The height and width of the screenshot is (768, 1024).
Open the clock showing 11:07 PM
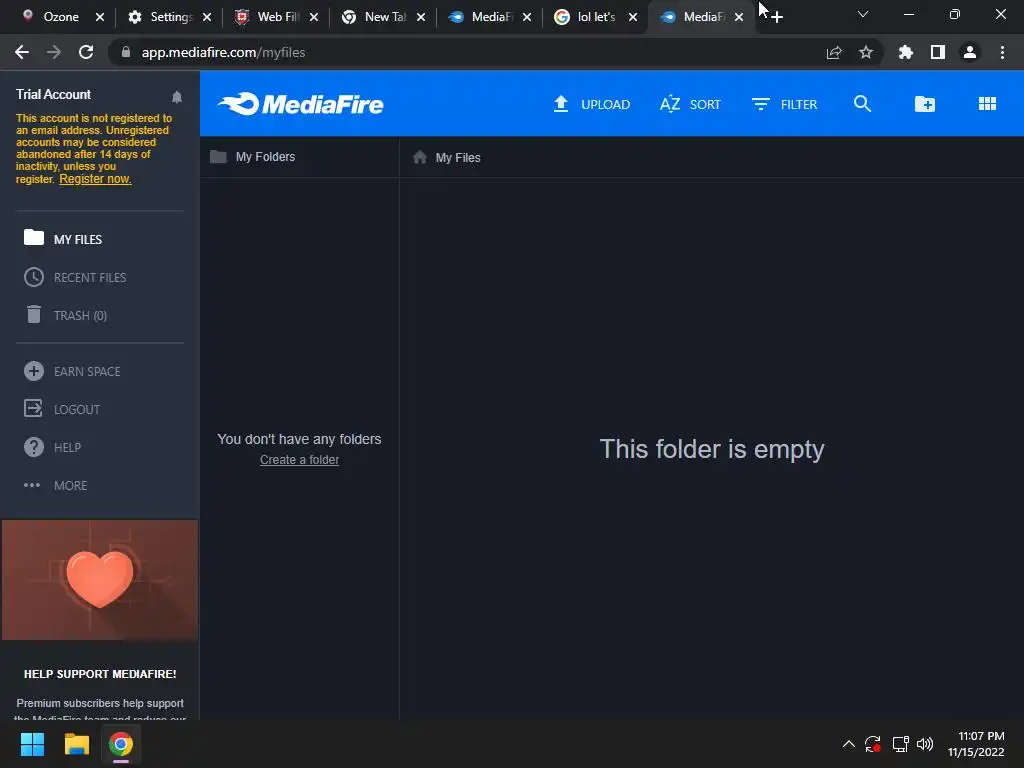(976, 744)
